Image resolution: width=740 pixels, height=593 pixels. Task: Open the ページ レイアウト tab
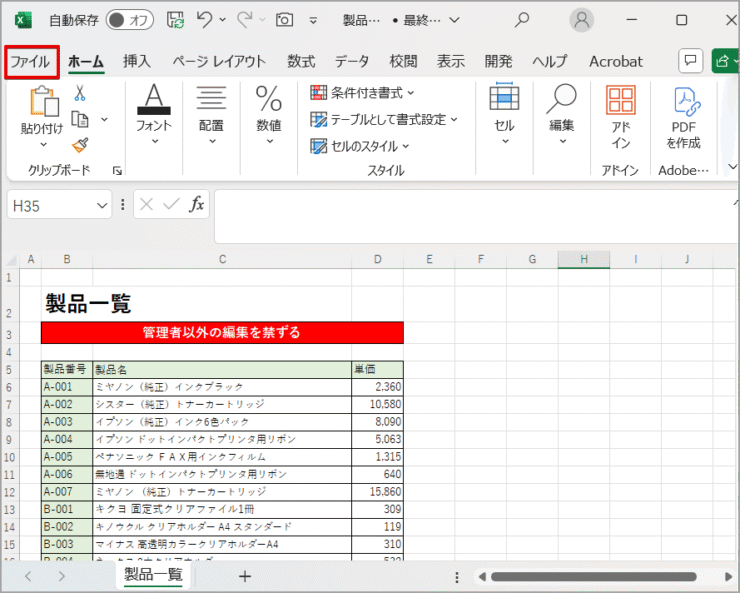219,61
